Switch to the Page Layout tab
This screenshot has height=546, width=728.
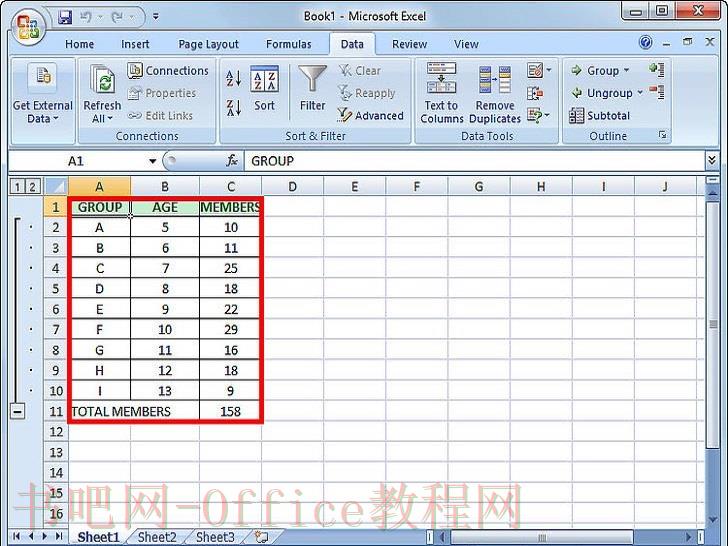208,44
